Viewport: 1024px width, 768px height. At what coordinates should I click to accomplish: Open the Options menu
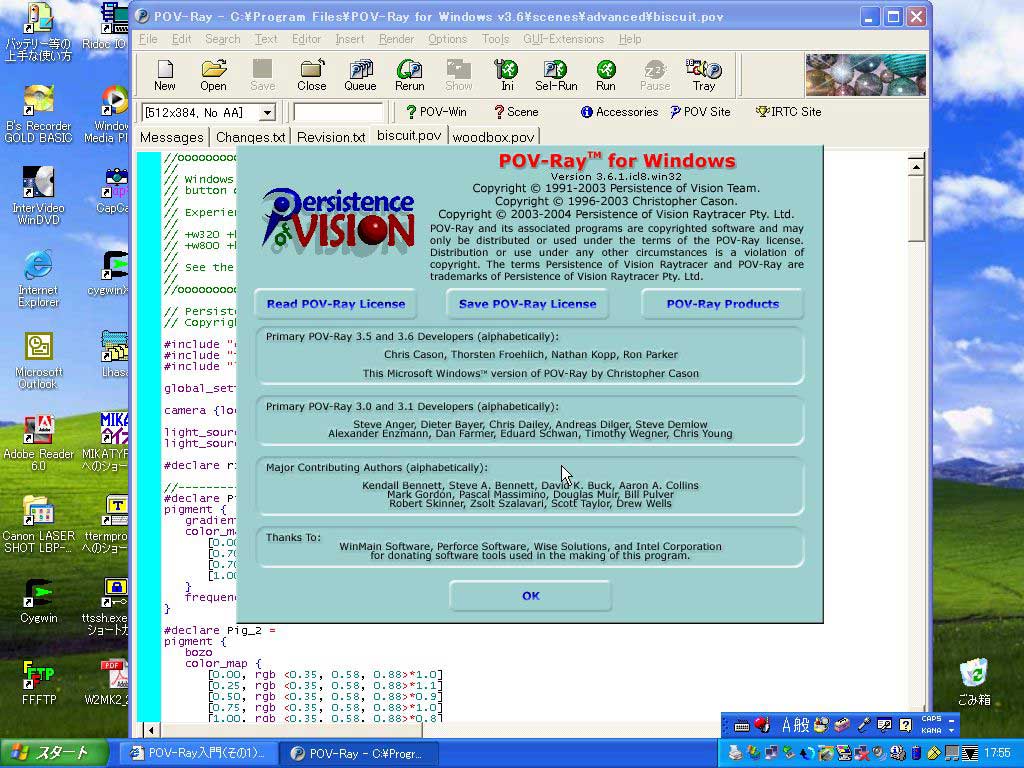point(447,39)
